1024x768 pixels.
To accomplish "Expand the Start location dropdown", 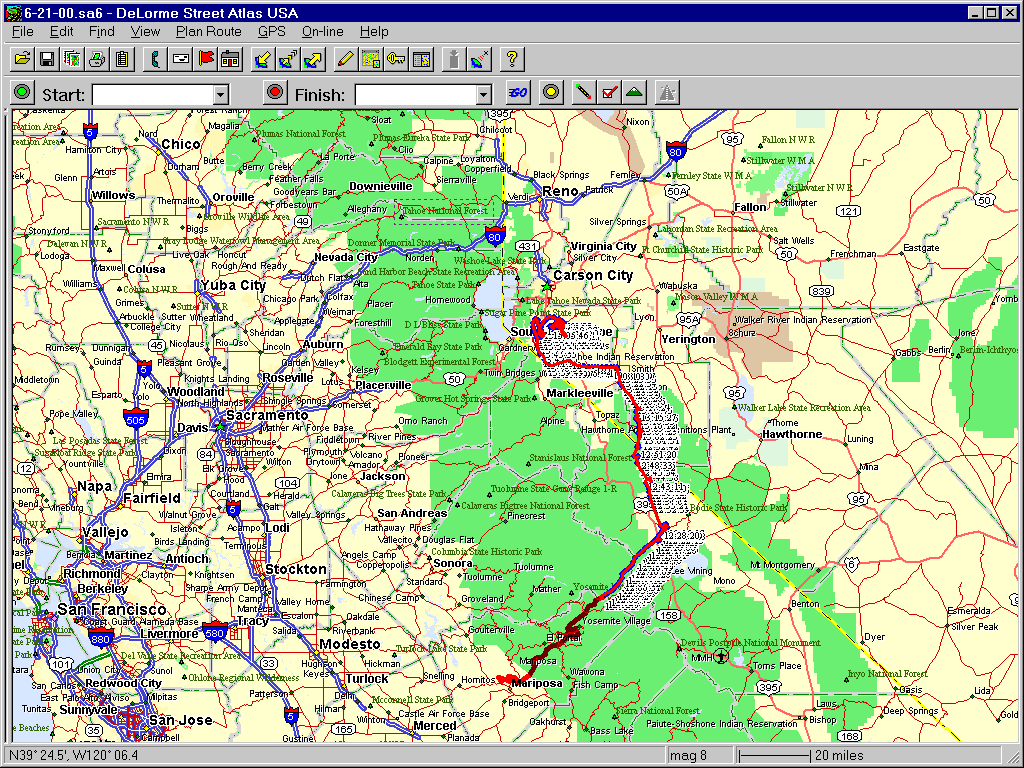I will click(x=221, y=94).
